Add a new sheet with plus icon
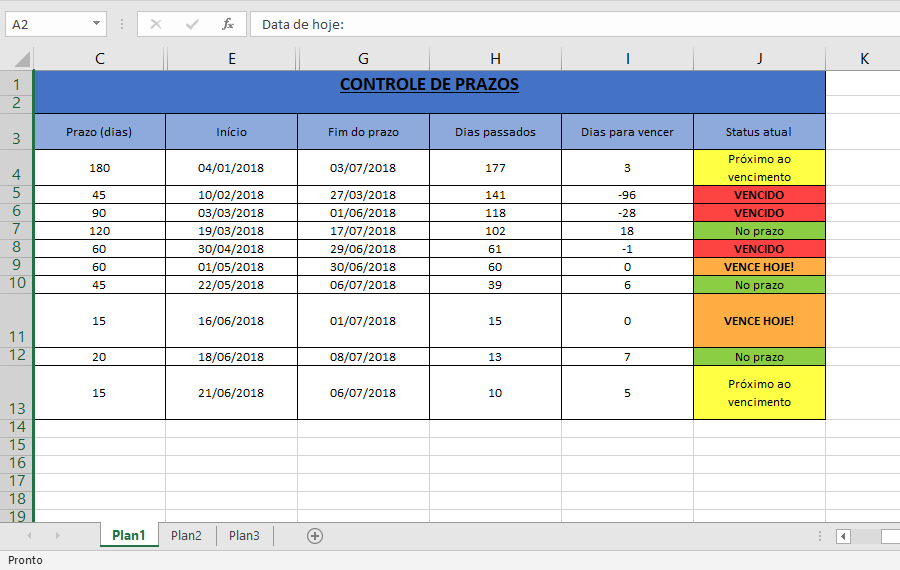900x570 pixels. 315,536
